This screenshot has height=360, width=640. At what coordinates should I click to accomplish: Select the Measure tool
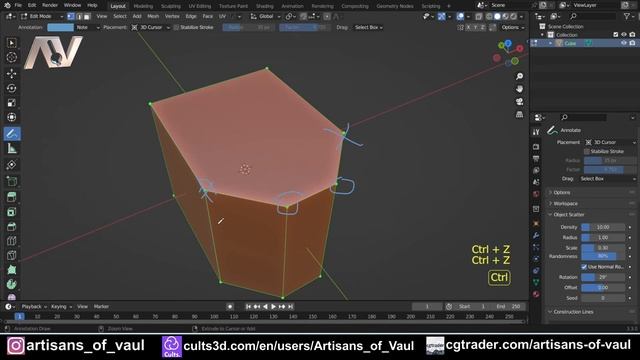pyautogui.click(x=11, y=149)
